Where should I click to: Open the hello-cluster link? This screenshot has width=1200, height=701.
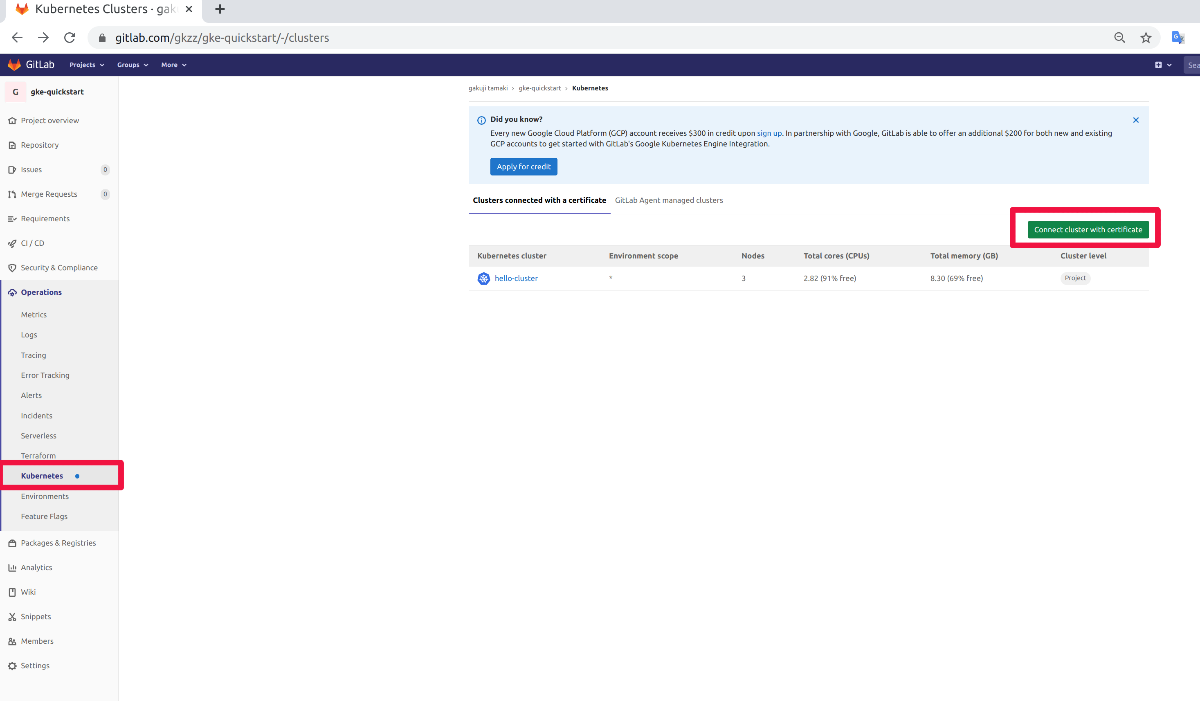coord(516,278)
